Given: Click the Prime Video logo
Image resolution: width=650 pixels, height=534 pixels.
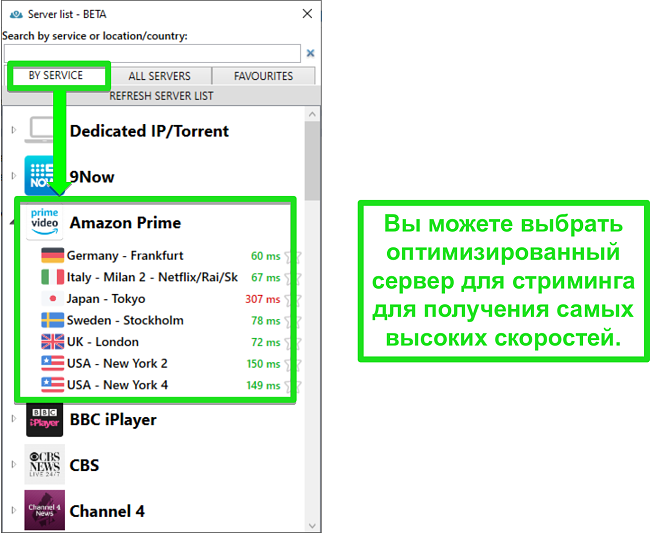Looking at the screenshot, I should 44,222.
